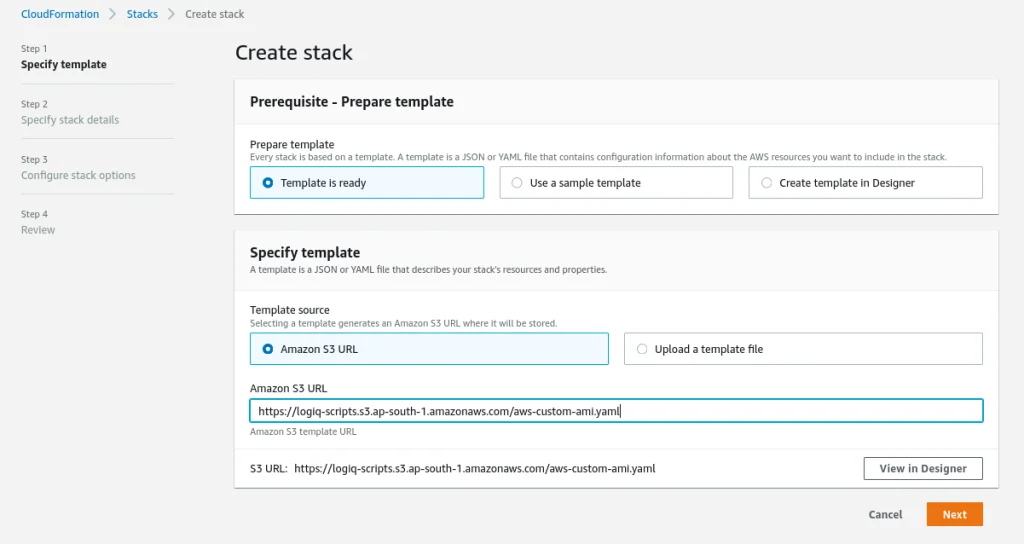
Task: Switch to Upload a template file
Action: [642, 349]
